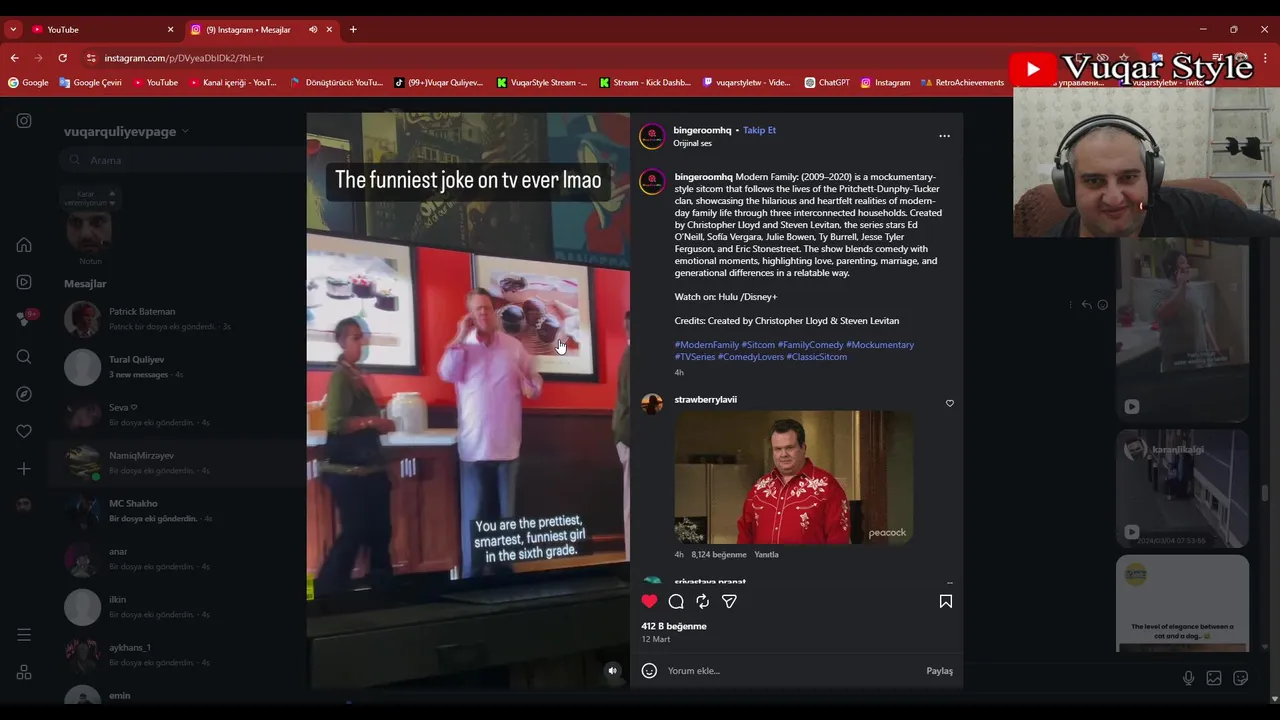Open the anar conversation
The image size is (1280, 720).
coord(180,559)
